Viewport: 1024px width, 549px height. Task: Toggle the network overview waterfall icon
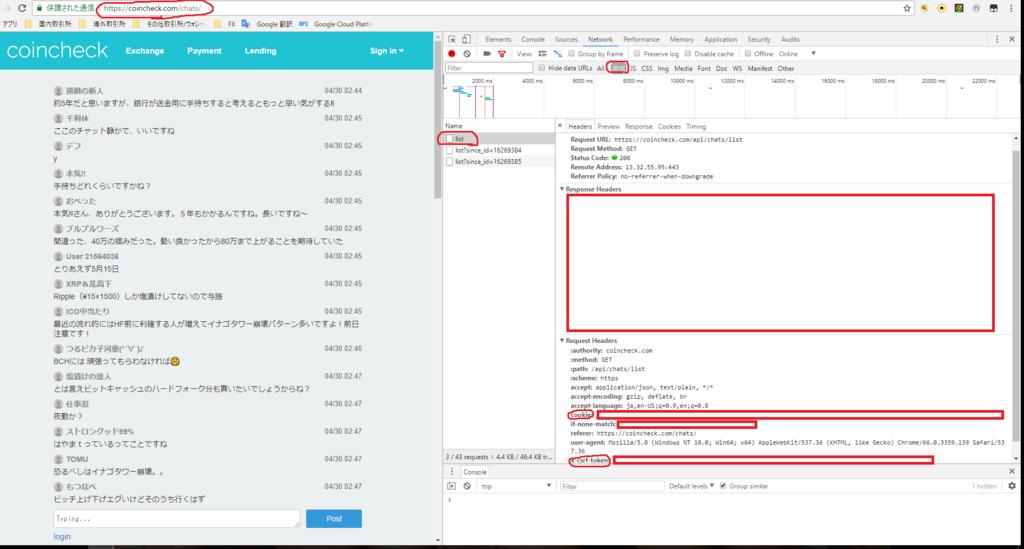[x=558, y=54]
